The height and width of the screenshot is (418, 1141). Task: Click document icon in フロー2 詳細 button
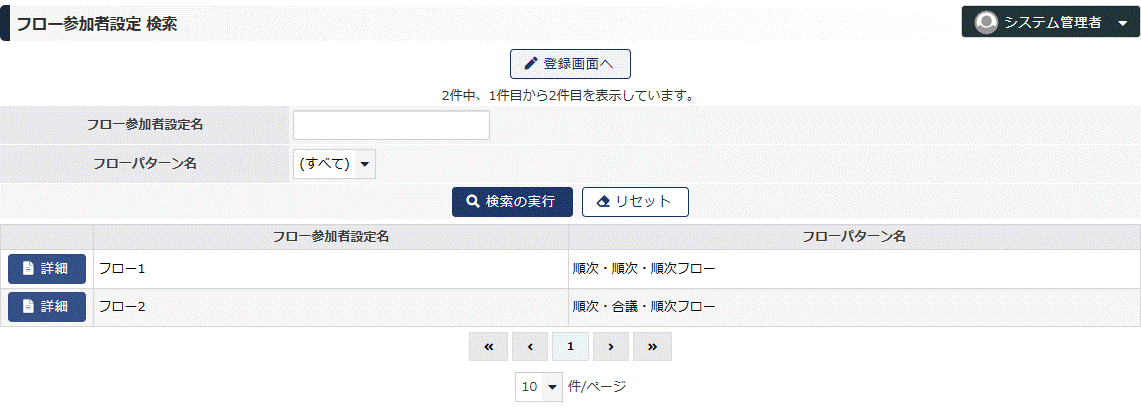pyautogui.click(x=28, y=307)
